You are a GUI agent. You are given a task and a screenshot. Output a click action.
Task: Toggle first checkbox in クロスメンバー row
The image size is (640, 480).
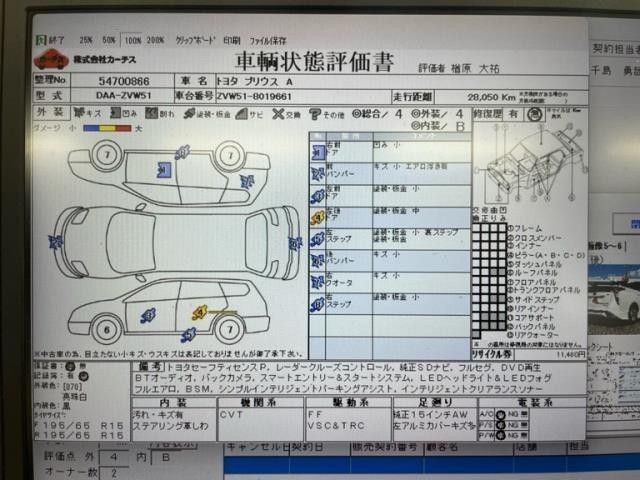476,237
